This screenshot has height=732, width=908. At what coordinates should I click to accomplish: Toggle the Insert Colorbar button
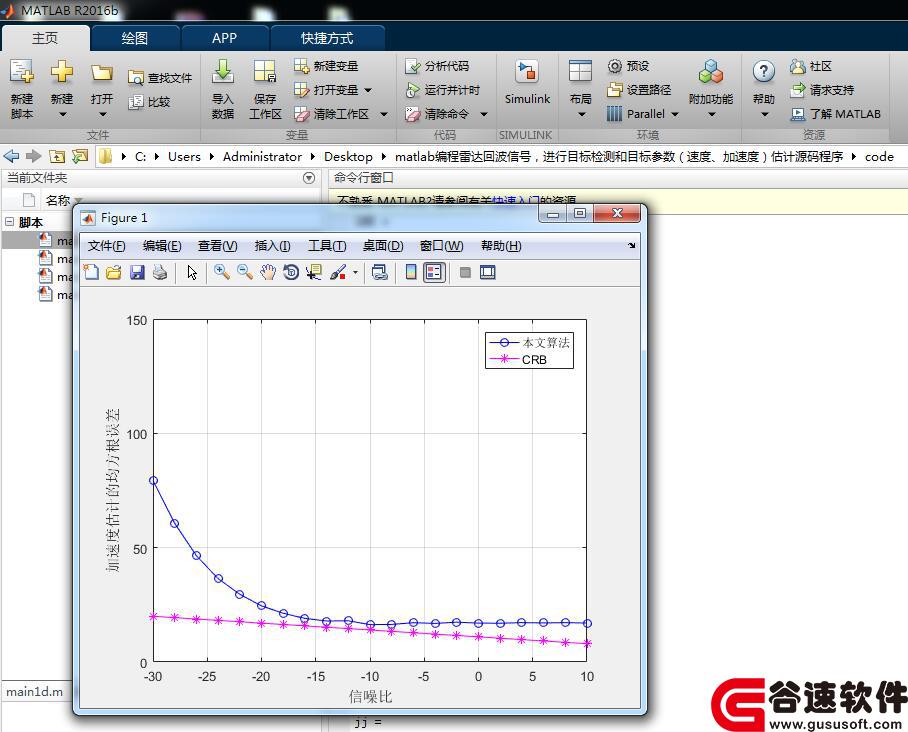[411, 272]
